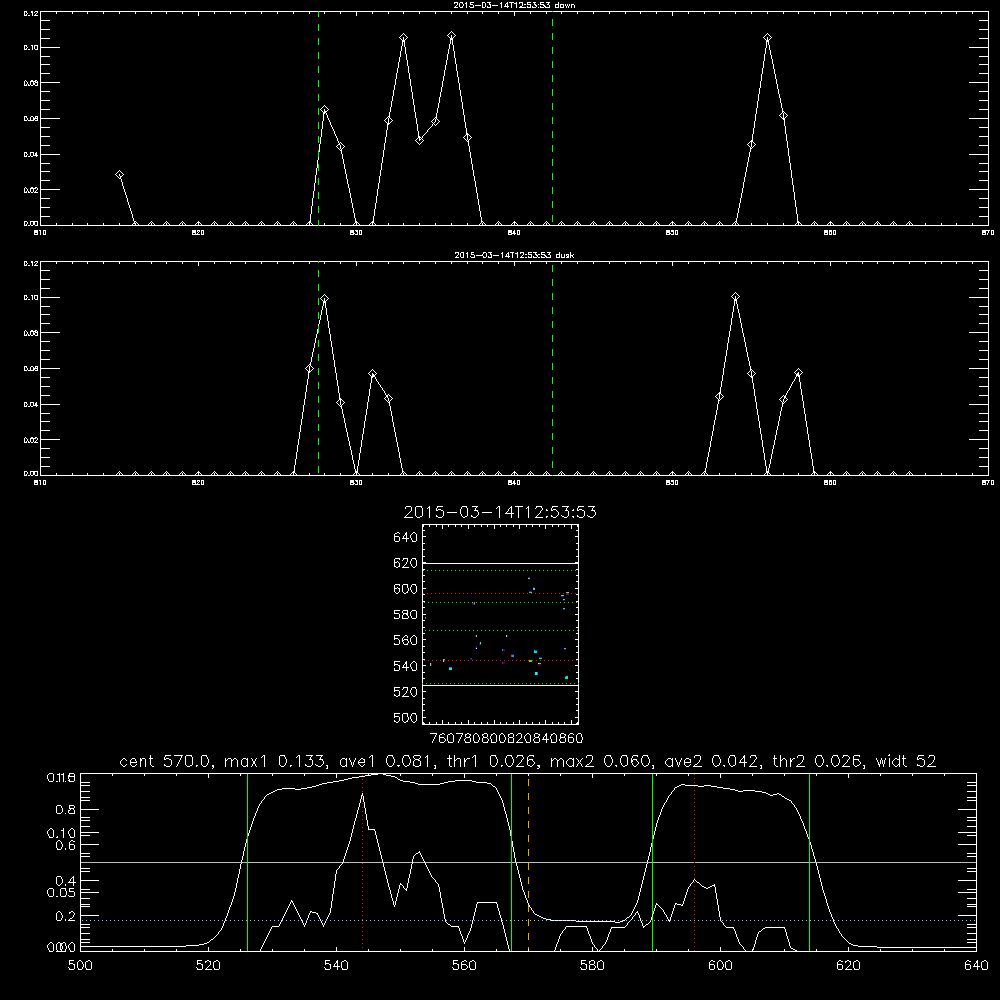
Task: Click x-axis label 540 of the bottom plot
Action: [336, 966]
